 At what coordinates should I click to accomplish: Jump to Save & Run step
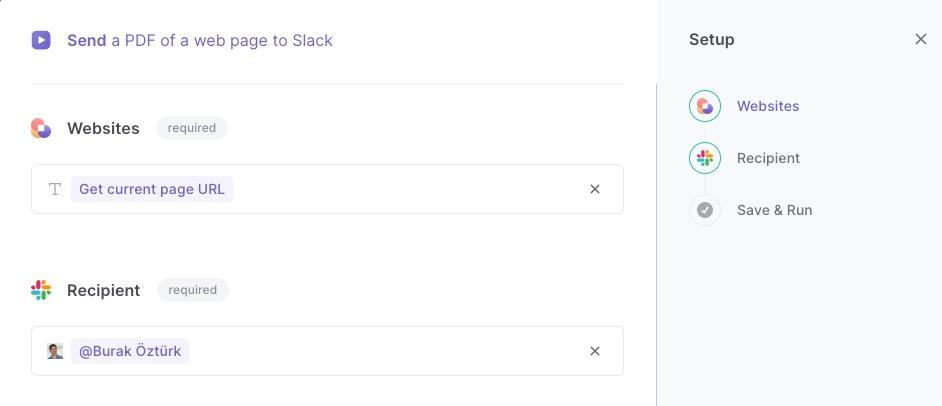[x=774, y=210]
